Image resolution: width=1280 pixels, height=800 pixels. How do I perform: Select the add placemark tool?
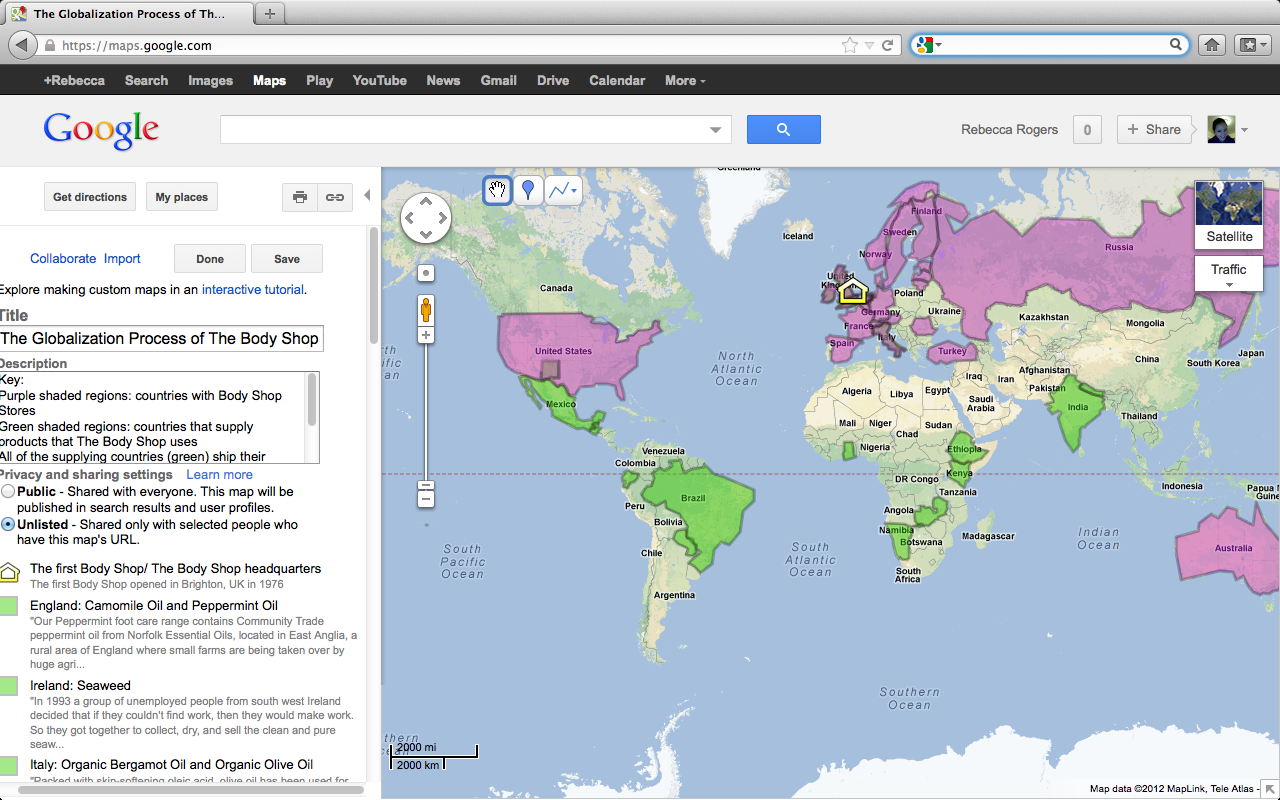(x=528, y=190)
